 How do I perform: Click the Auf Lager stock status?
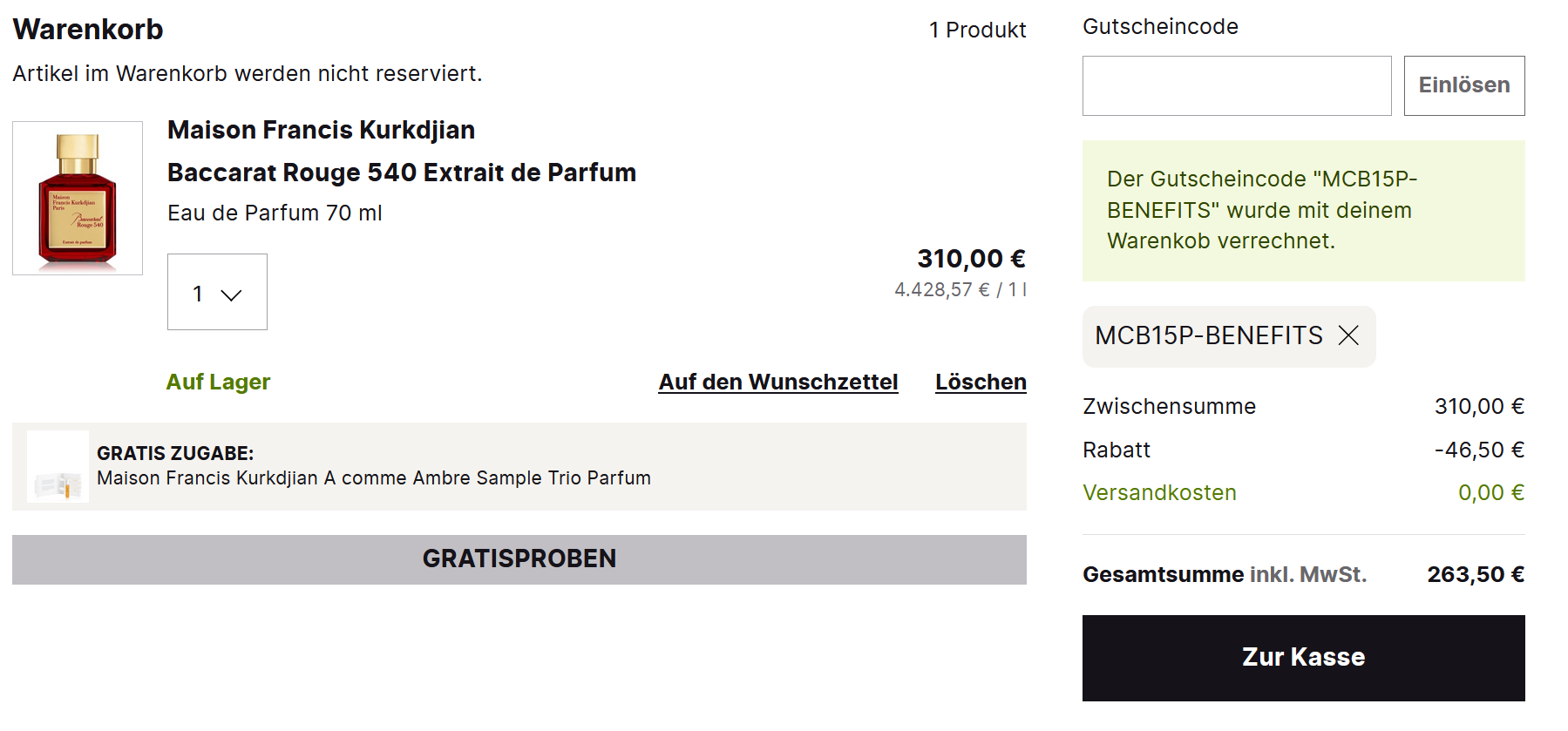tap(218, 382)
